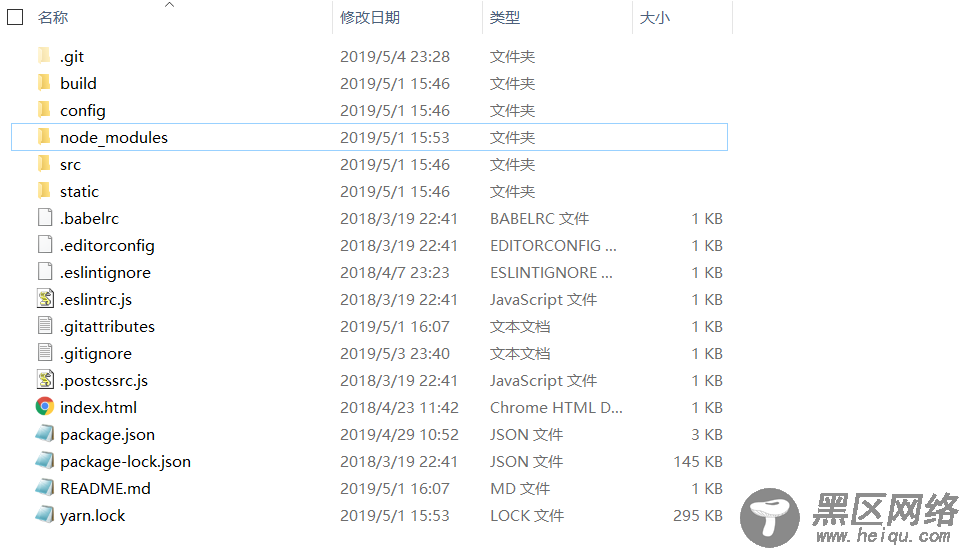
Task: Click the .gitignore text file icon
Action: pos(45,353)
